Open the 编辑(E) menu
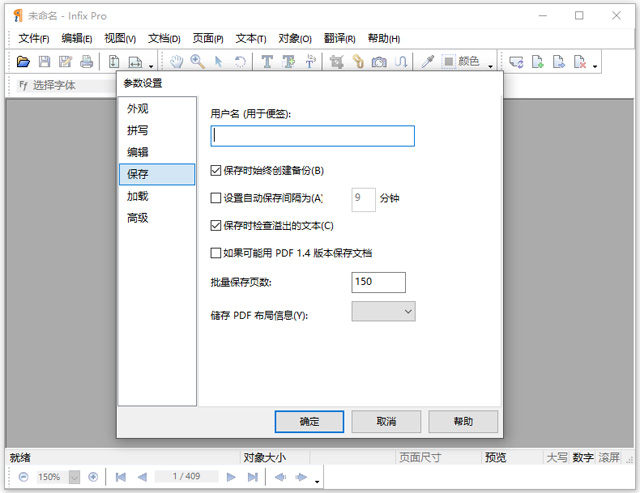 pyautogui.click(x=77, y=38)
